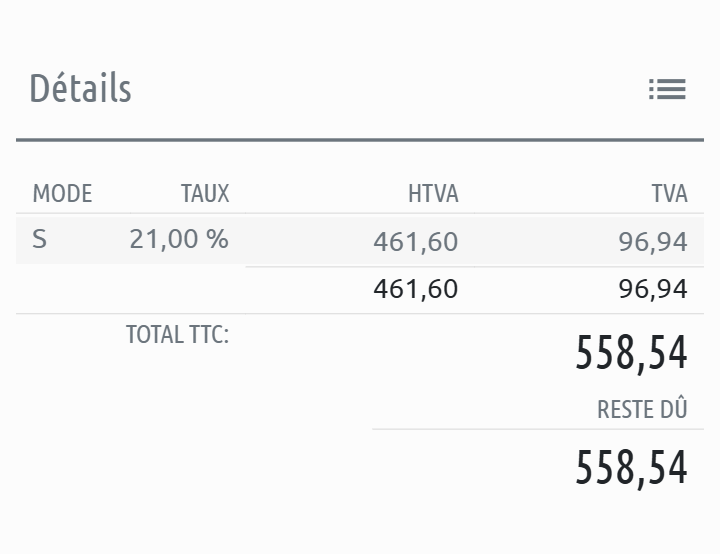Click the thick divider line under Détails
The image size is (720, 554).
(360, 140)
